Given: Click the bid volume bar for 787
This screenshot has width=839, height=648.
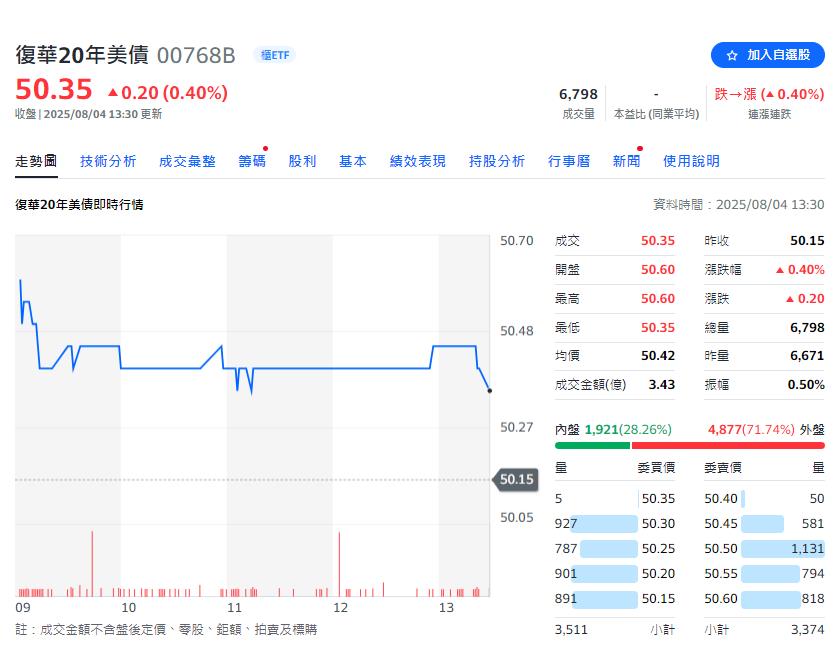Looking at the screenshot, I should [x=609, y=548].
